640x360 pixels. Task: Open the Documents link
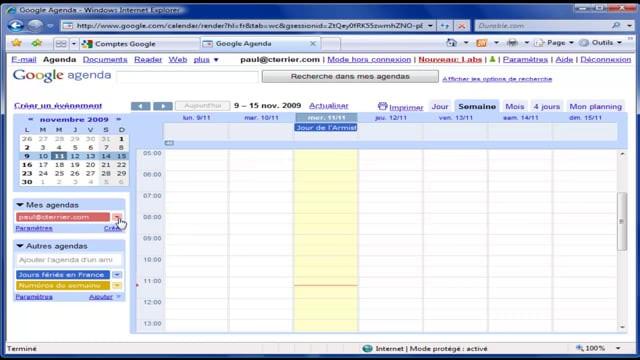coord(105,60)
